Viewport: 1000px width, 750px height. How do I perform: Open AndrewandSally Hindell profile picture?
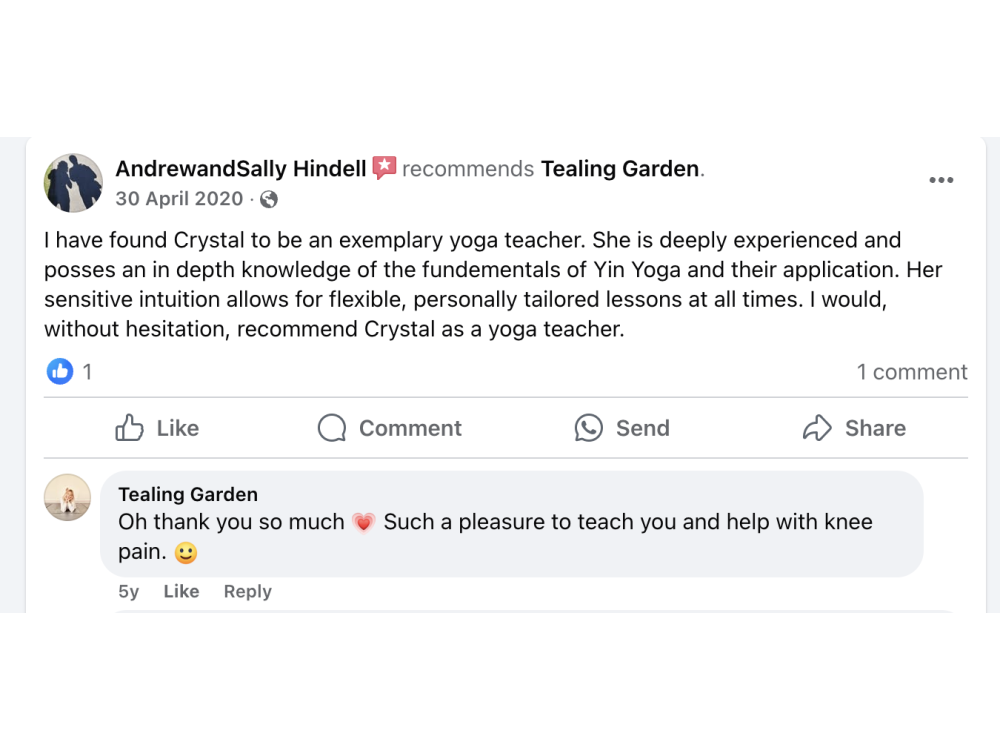click(73, 183)
